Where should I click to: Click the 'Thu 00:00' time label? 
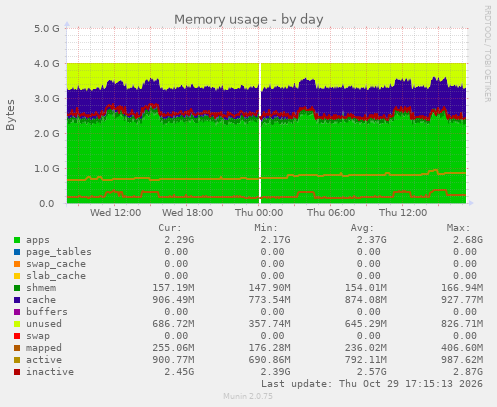259,213
